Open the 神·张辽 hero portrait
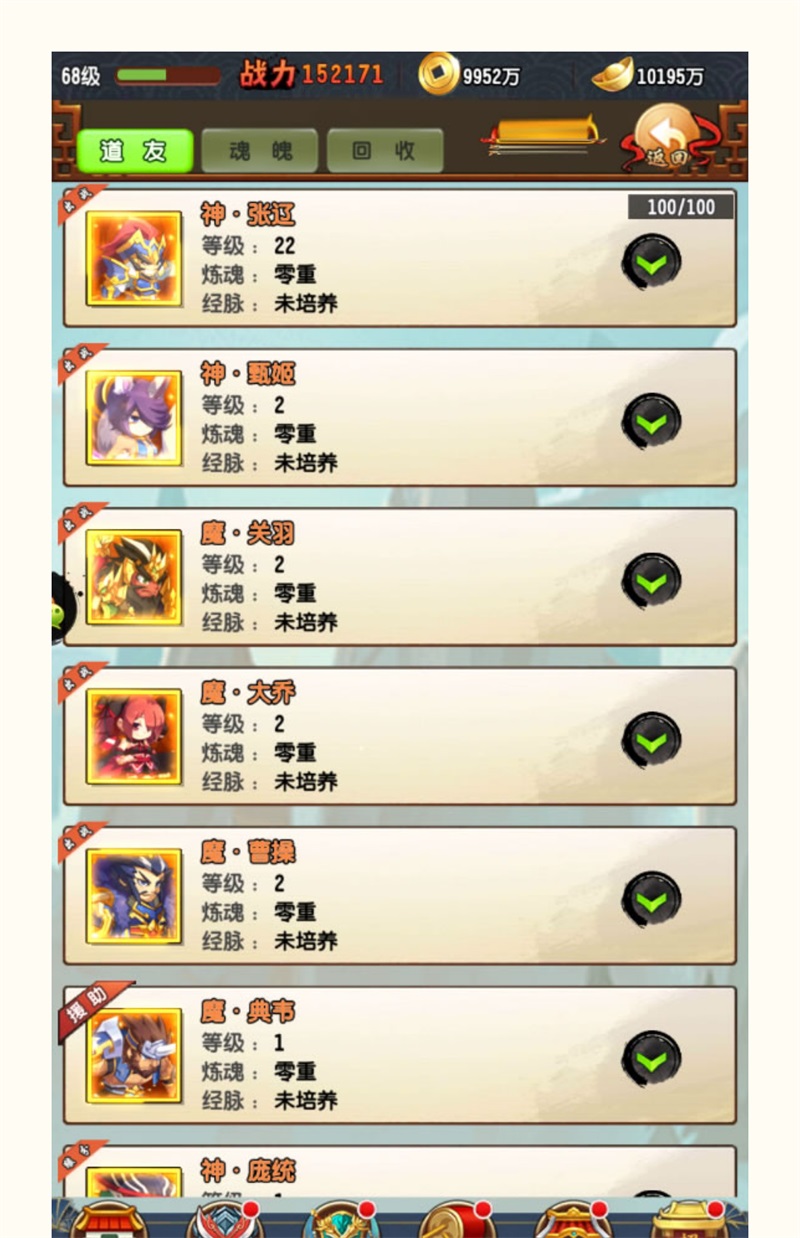The image size is (800, 1238). click(x=134, y=258)
